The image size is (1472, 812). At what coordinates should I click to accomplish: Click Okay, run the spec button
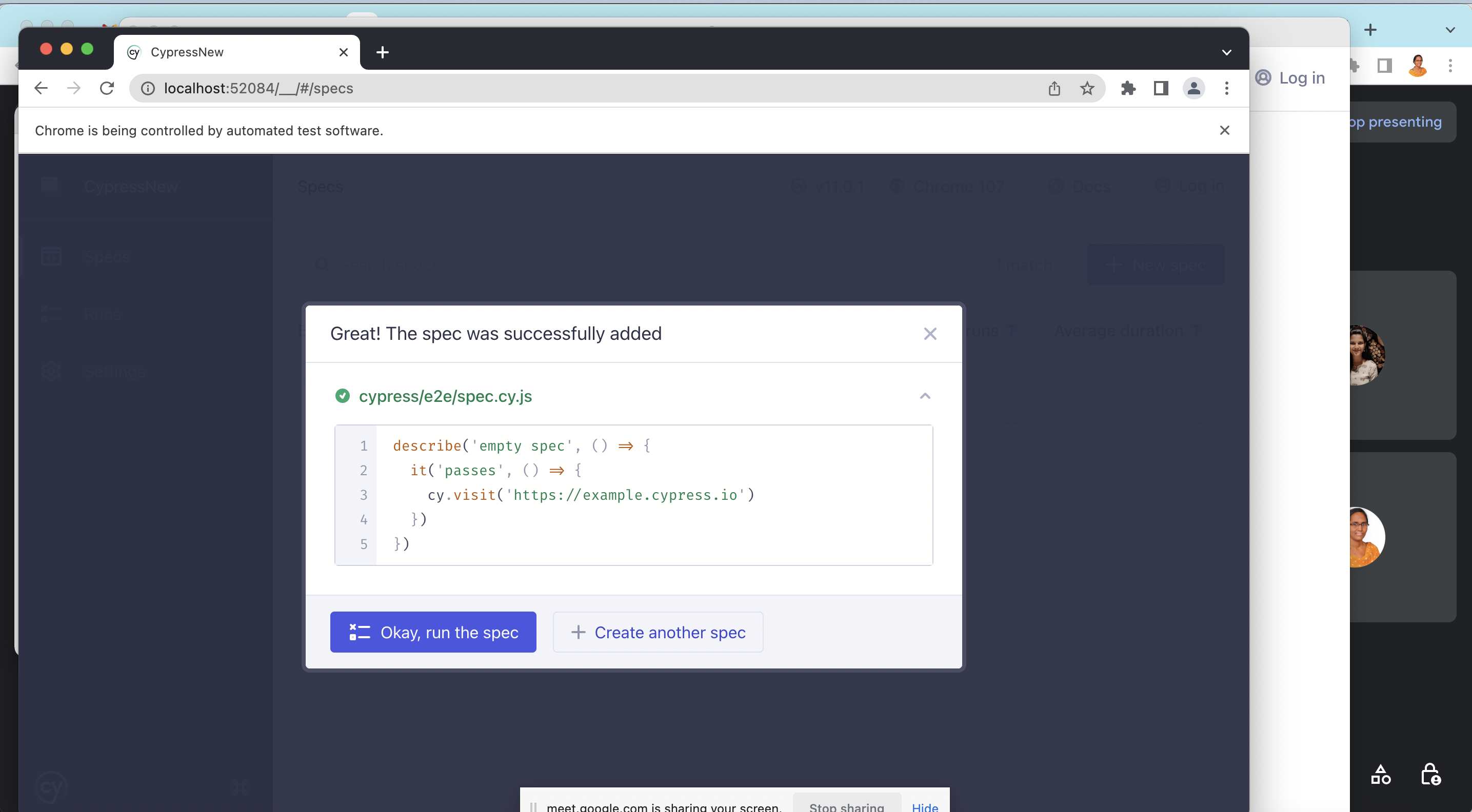(433, 632)
